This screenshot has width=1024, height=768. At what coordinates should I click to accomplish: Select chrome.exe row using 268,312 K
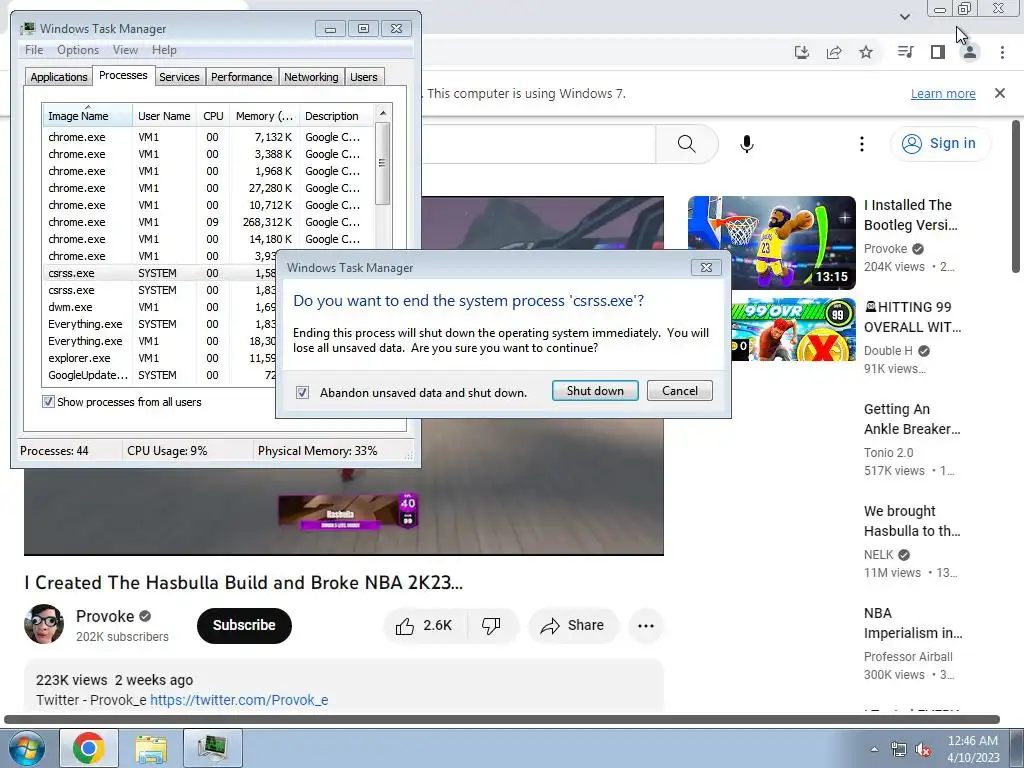208,222
